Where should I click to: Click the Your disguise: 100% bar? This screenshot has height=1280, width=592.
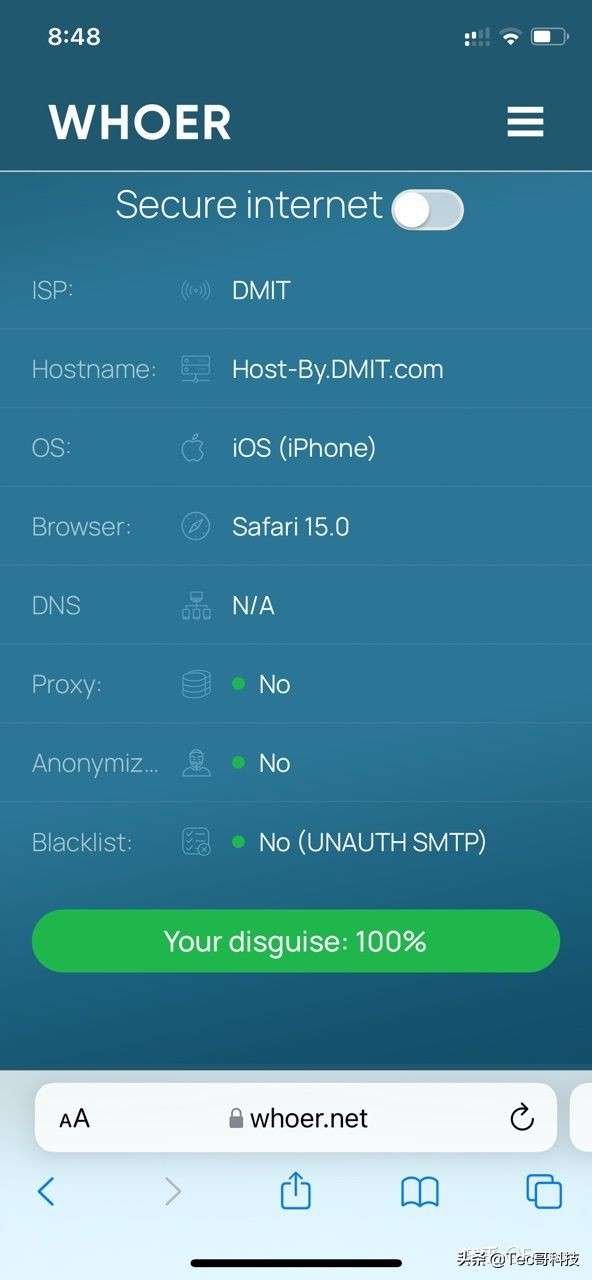click(296, 941)
